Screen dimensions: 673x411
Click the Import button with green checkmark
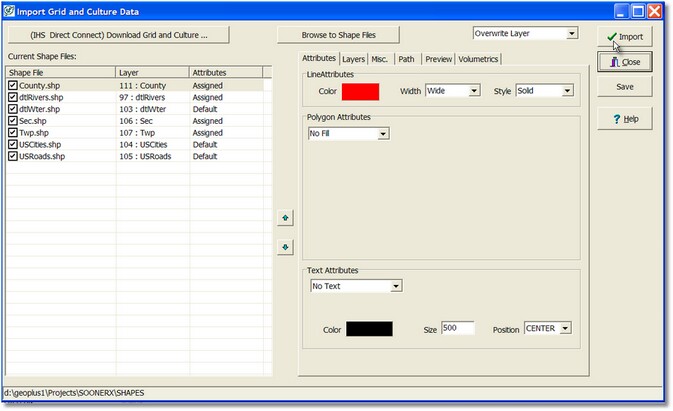click(x=625, y=37)
